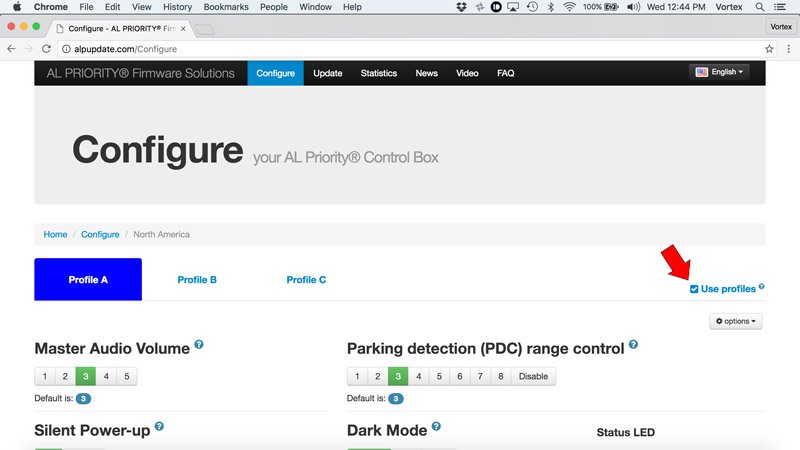800x450 pixels.
Task: Set PDC range control to 7
Action: [x=480, y=376]
